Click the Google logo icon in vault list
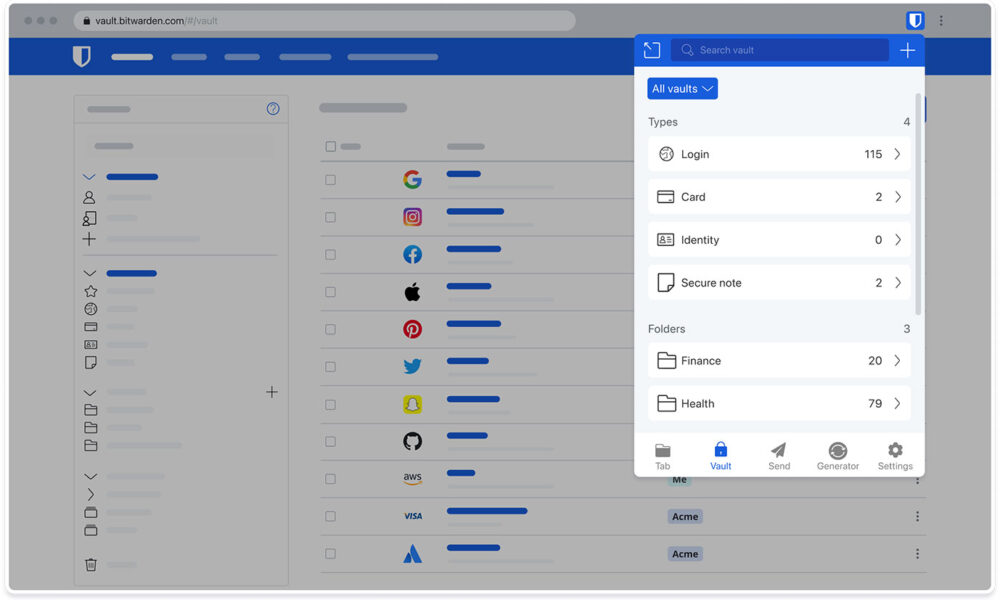1000x600 pixels. [x=413, y=180]
